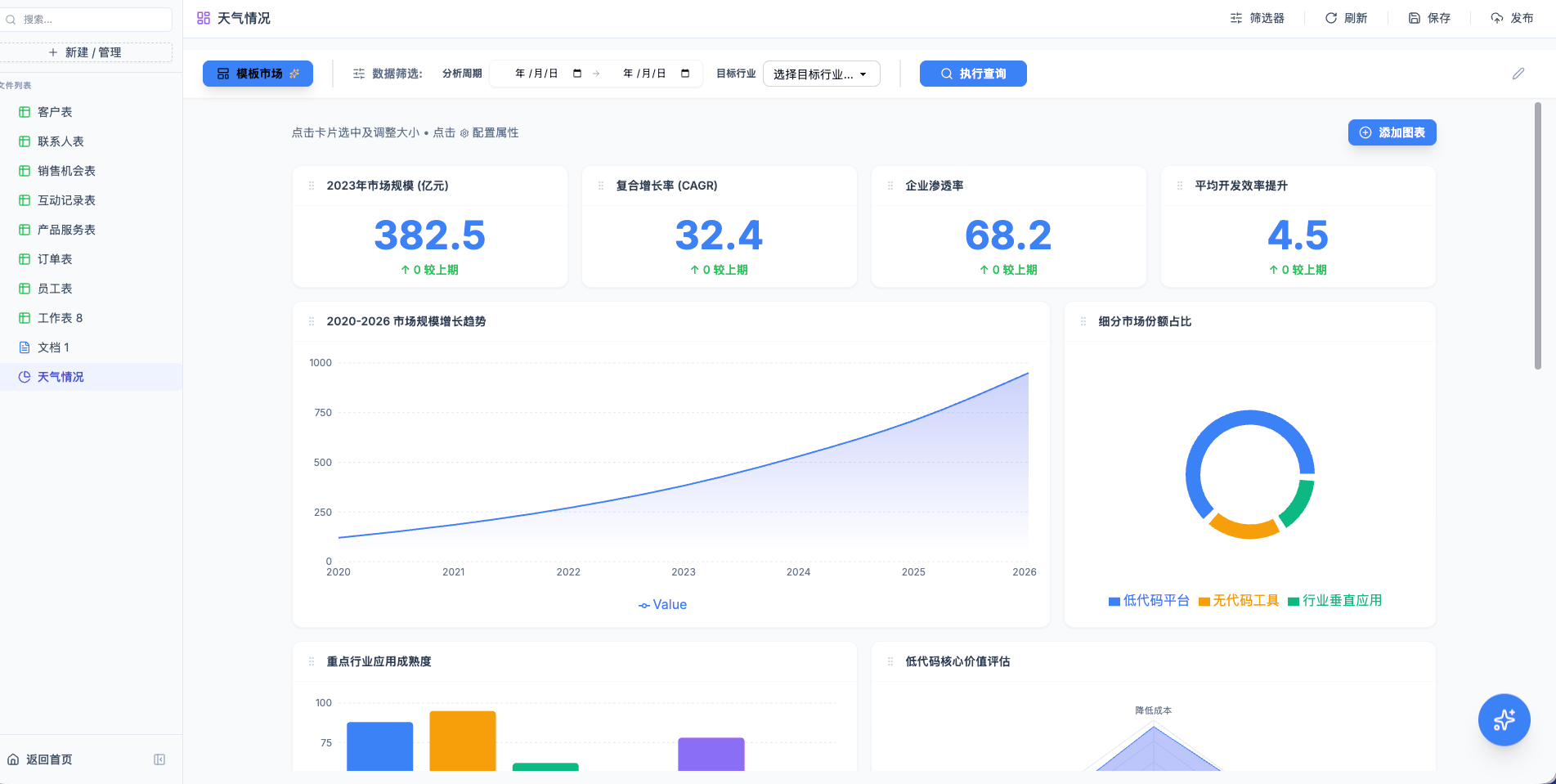This screenshot has width=1556, height=784.
Task: Select the 2020-2026 市场规模增长趋势 chart title
Action: coord(406,321)
